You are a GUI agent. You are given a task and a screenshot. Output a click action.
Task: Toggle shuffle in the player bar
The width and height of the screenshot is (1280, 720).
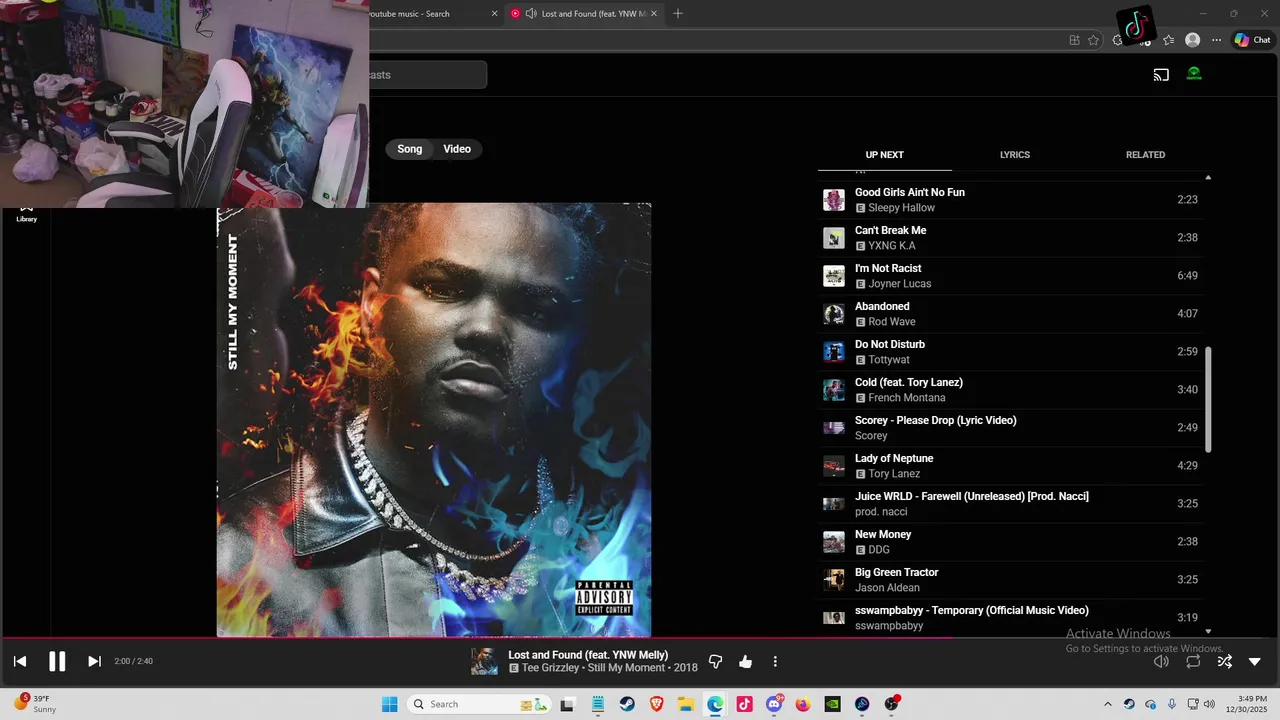tap(1224, 661)
